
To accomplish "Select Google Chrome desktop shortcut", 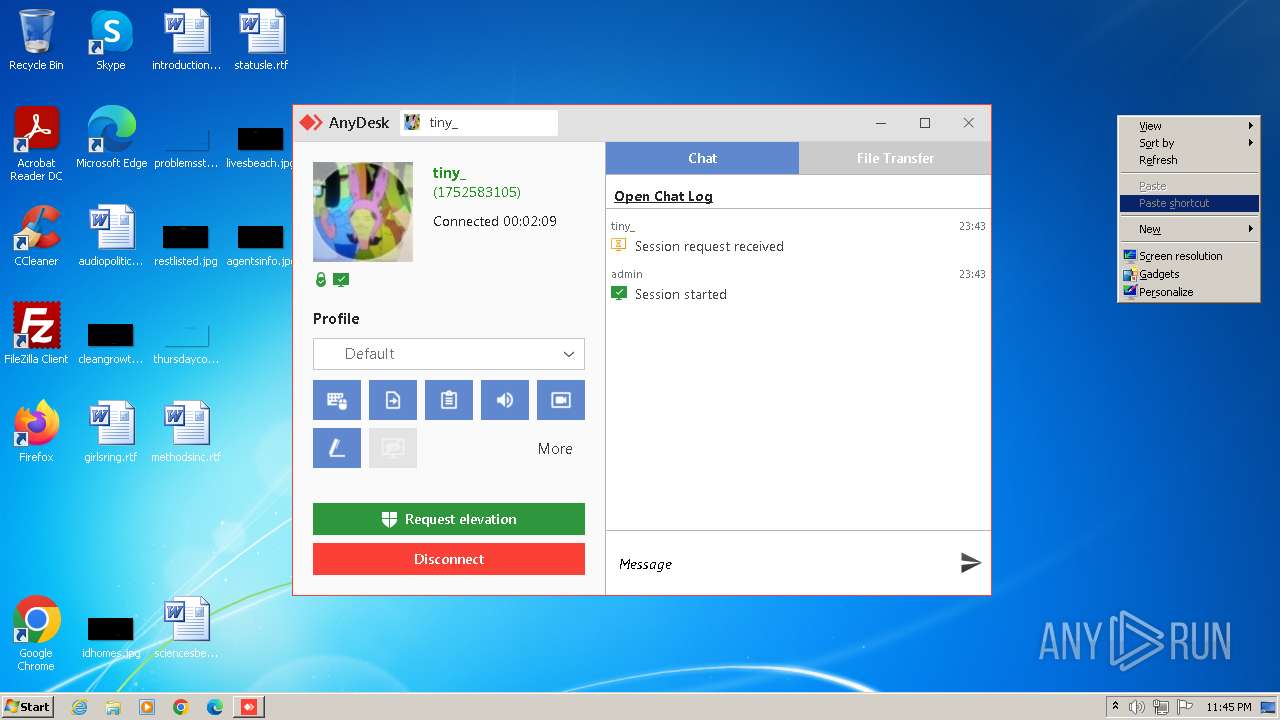I will tap(36, 634).
